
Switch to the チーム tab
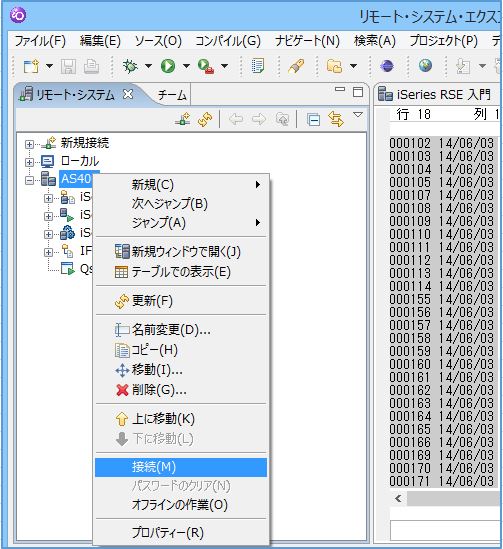click(x=172, y=95)
